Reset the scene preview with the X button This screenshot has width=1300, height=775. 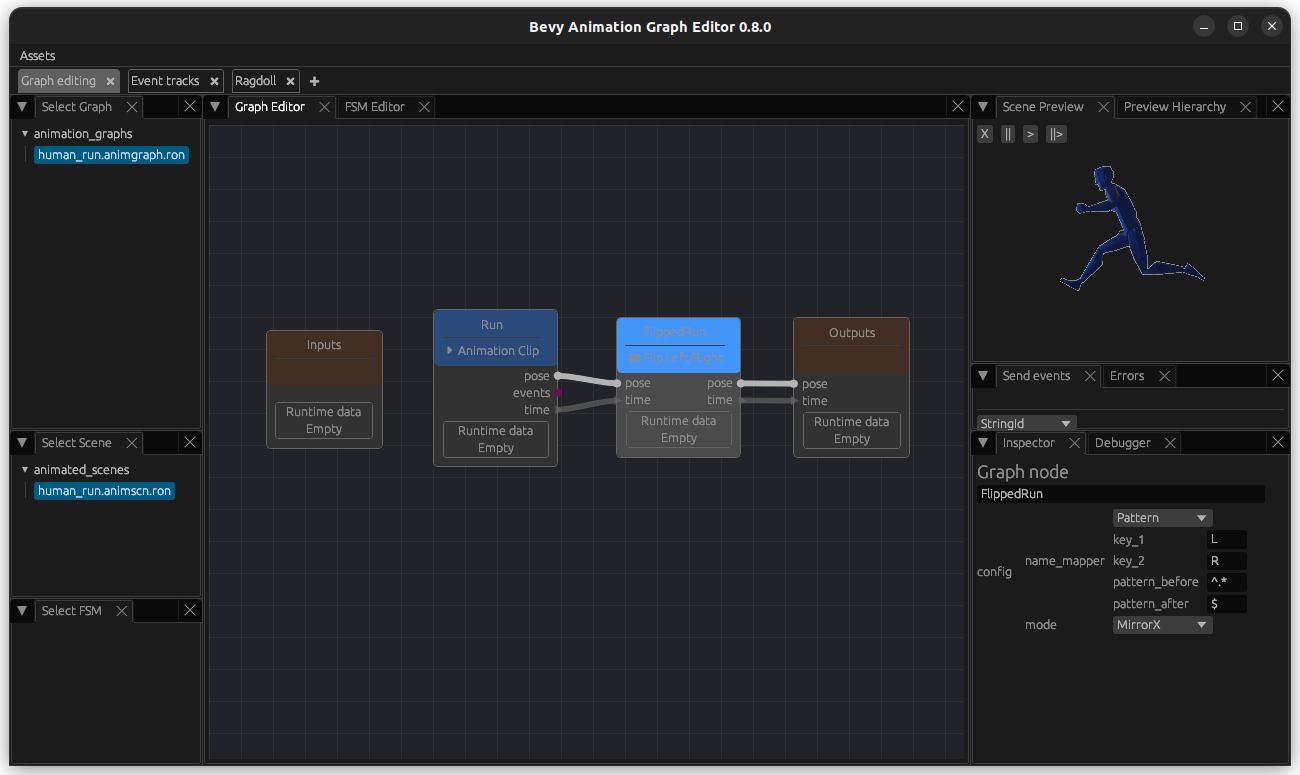coord(984,133)
